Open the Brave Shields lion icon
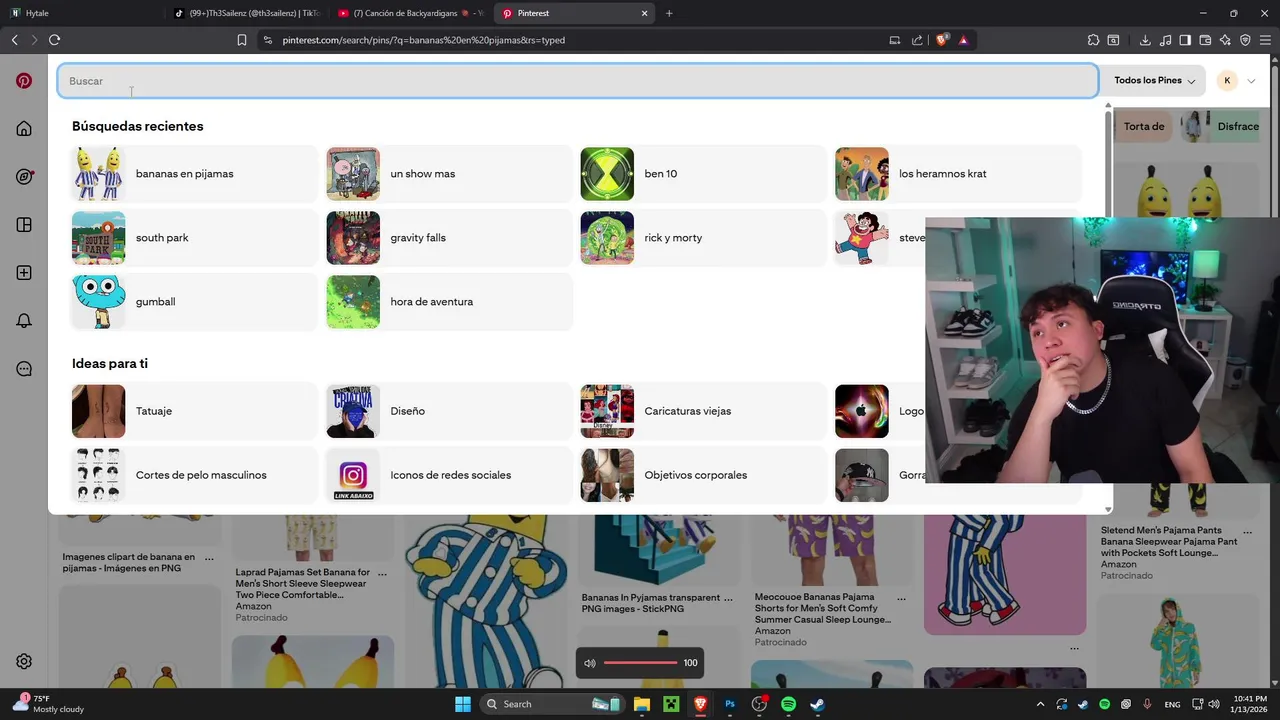Viewport: 1280px width, 720px height. tap(942, 40)
